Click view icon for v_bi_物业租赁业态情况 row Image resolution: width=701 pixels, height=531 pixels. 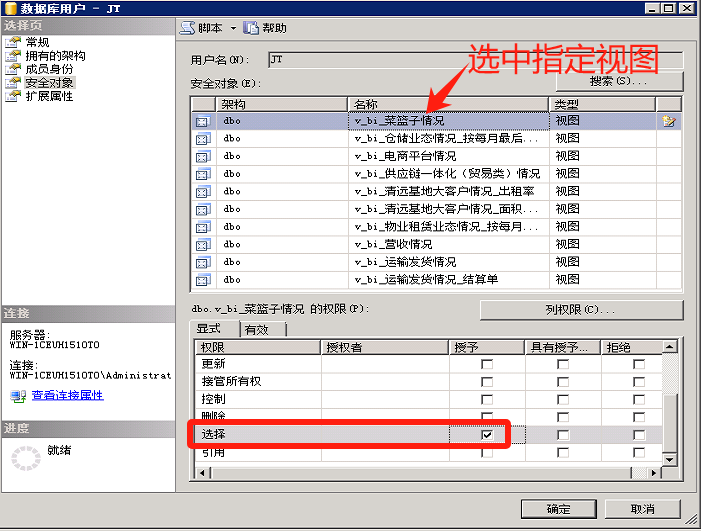pos(203,227)
